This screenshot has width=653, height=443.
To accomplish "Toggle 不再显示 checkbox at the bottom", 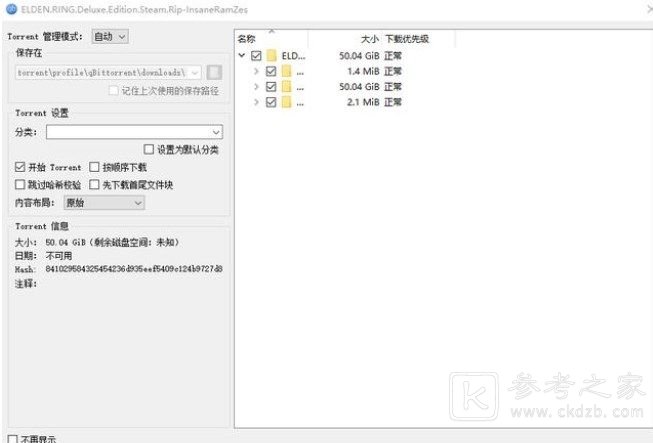I will click(12, 439).
